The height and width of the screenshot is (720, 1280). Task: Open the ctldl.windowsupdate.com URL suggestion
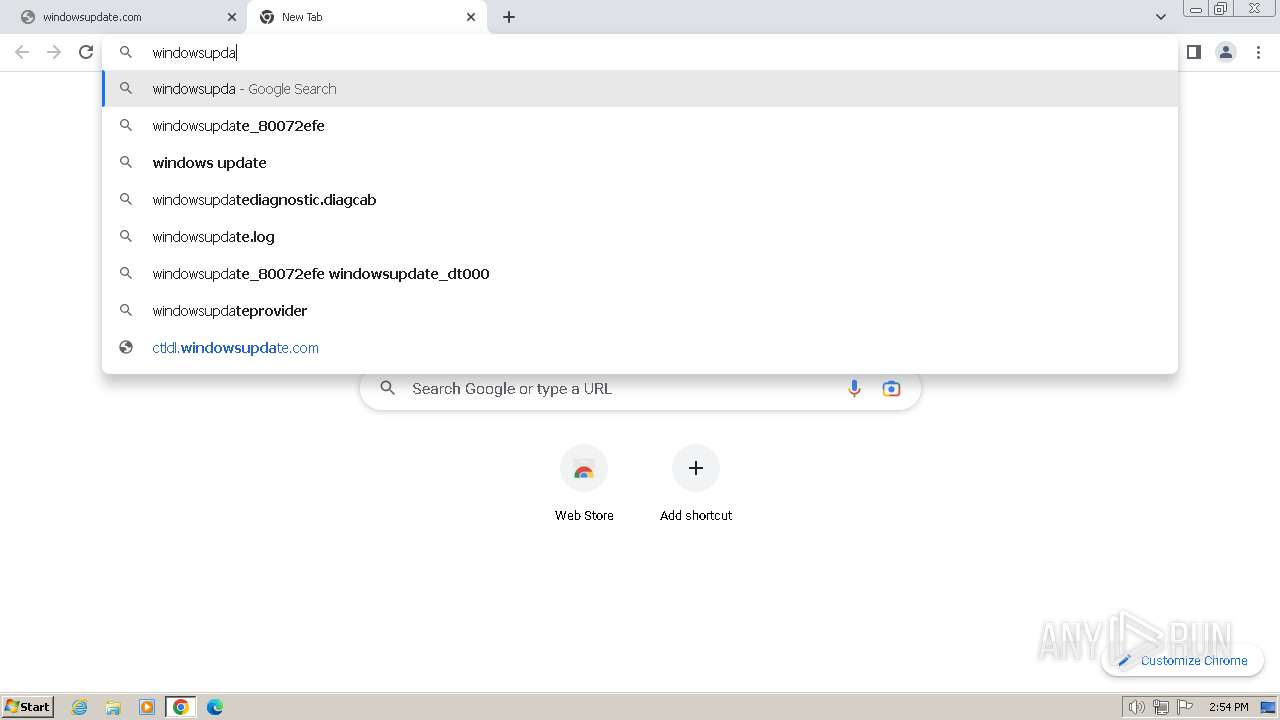640,348
